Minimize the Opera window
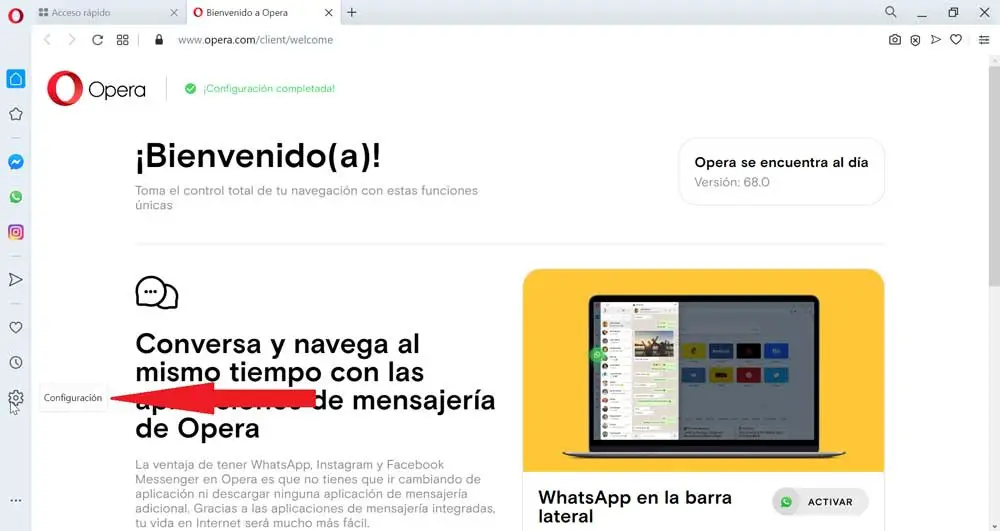1000x531 pixels. pos(922,13)
